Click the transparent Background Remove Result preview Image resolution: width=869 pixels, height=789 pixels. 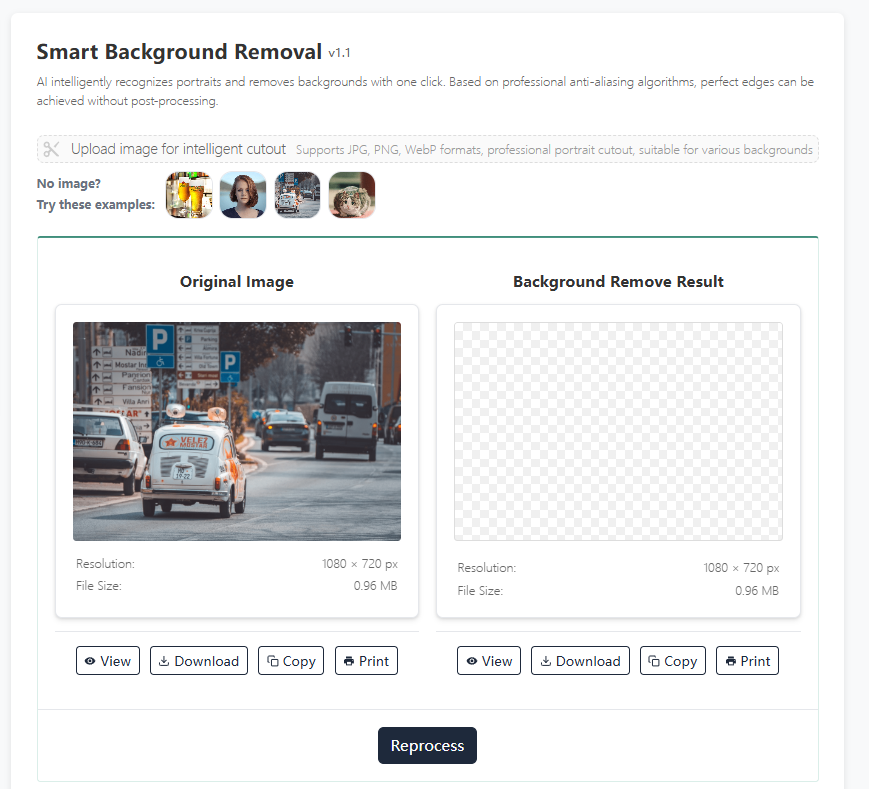618,431
